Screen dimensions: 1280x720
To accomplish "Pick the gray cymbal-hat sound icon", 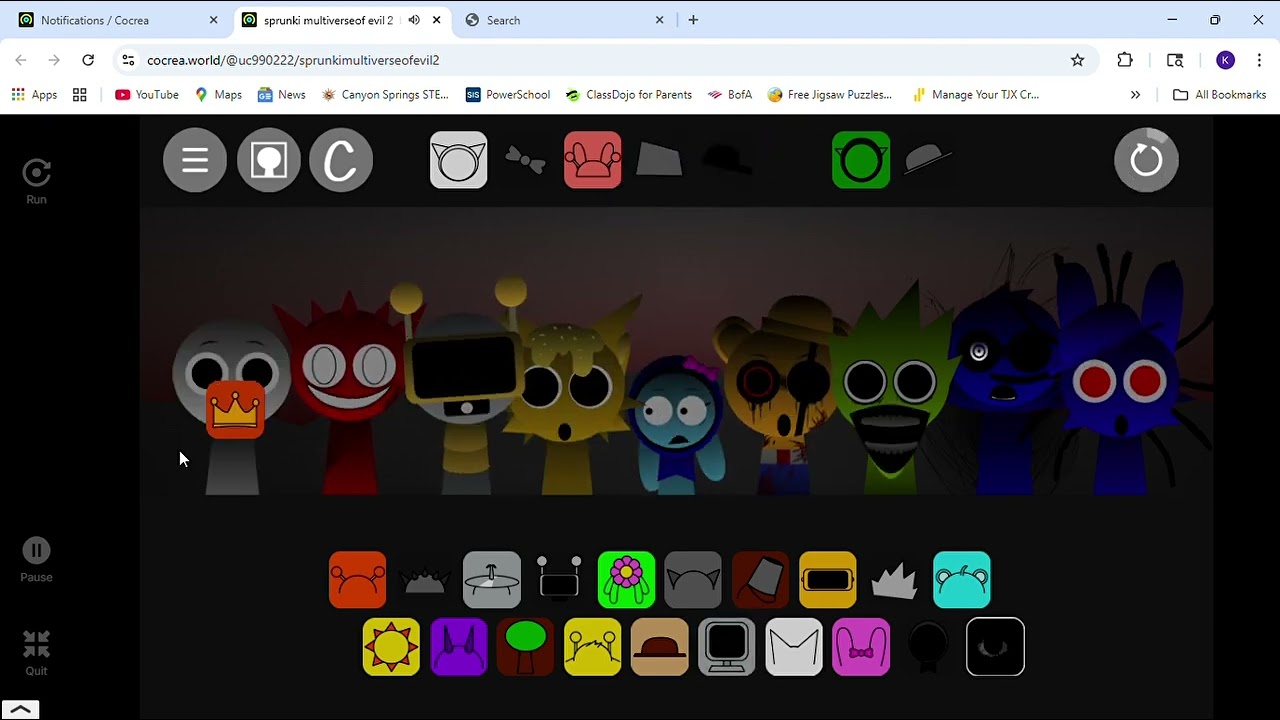I will (x=492, y=580).
